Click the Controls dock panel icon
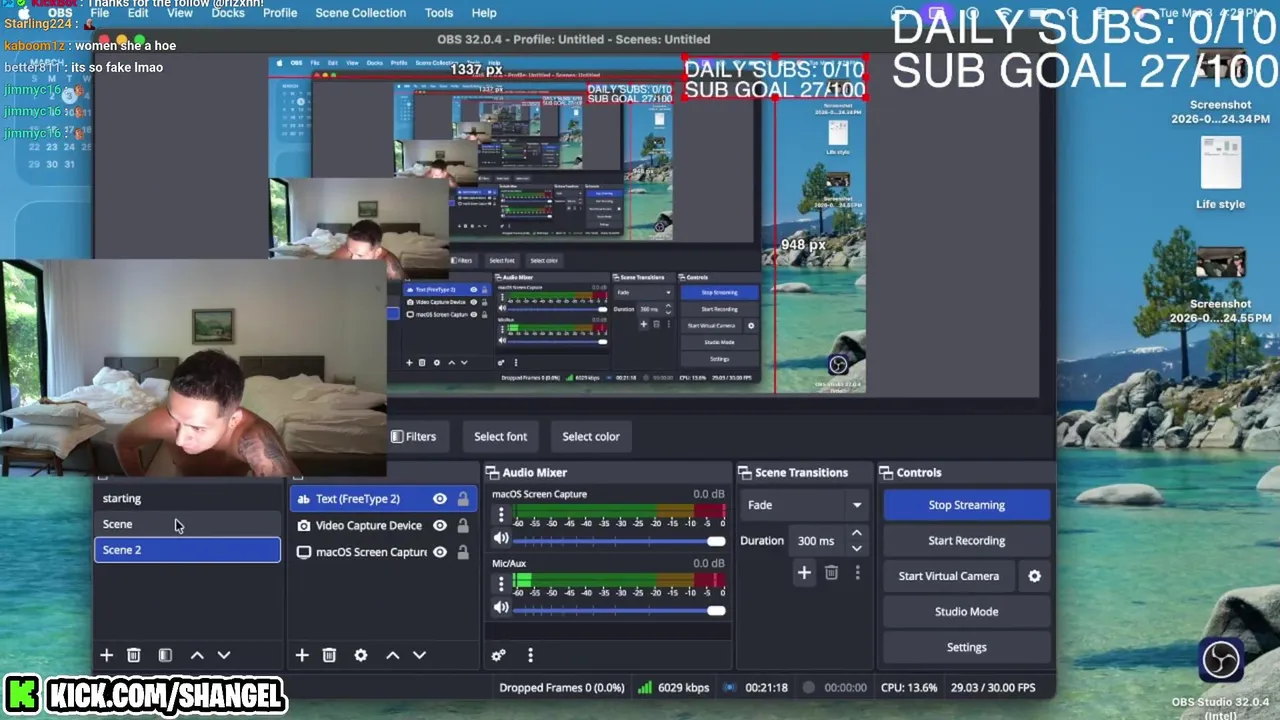This screenshot has height=720, width=1280. pyautogui.click(x=887, y=472)
